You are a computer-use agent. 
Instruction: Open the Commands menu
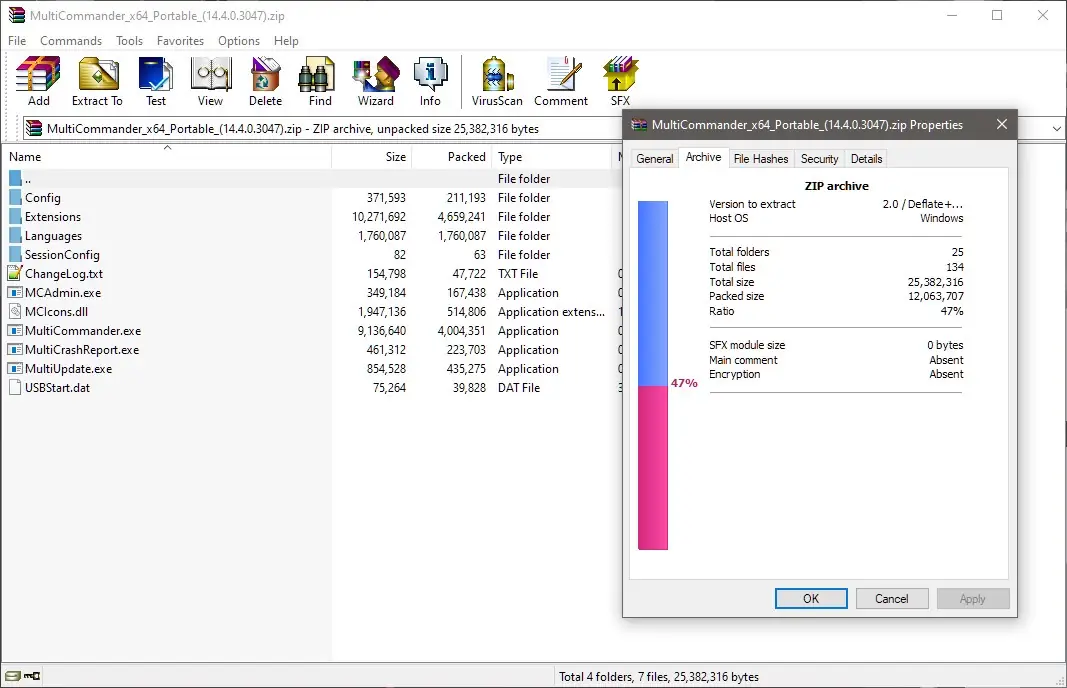71,41
